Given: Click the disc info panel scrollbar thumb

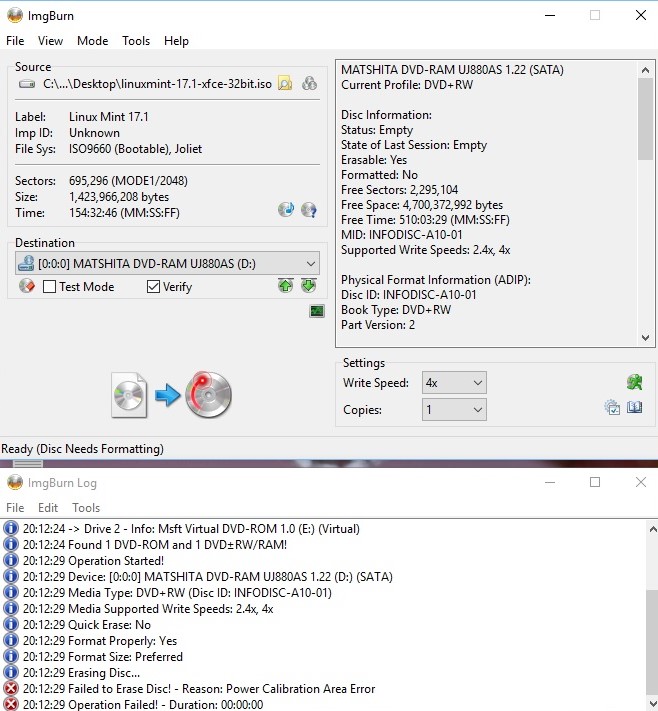Looking at the screenshot, I should (x=645, y=119).
